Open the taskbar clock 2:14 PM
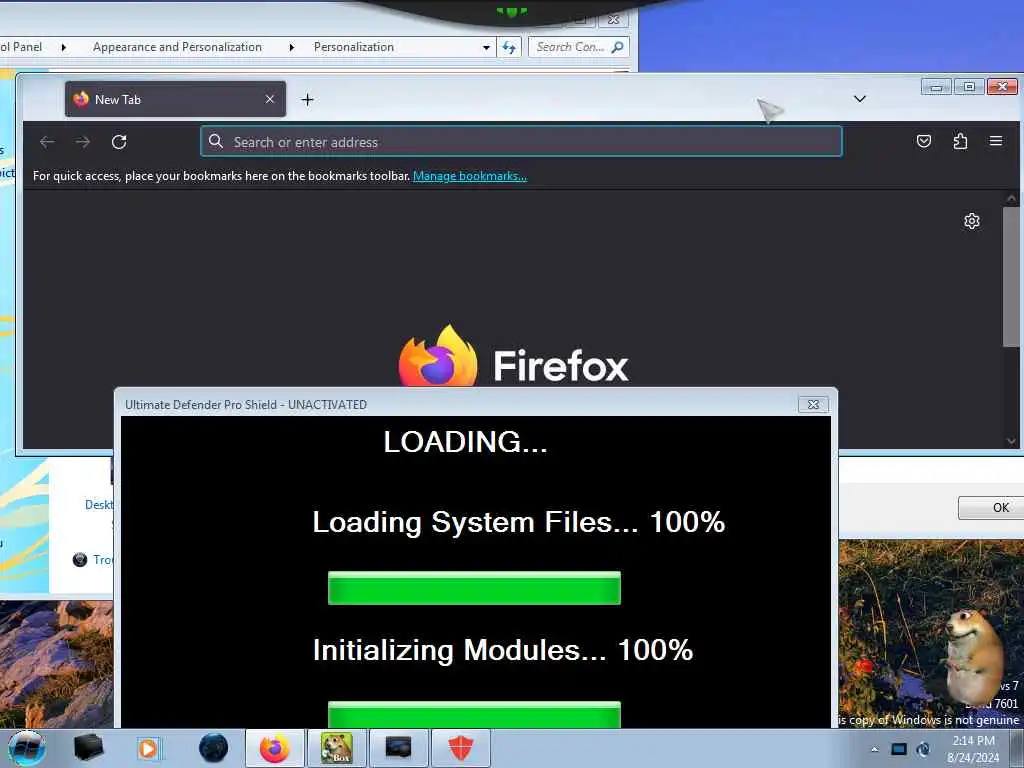1024x768 pixels. tap(973, 749)
